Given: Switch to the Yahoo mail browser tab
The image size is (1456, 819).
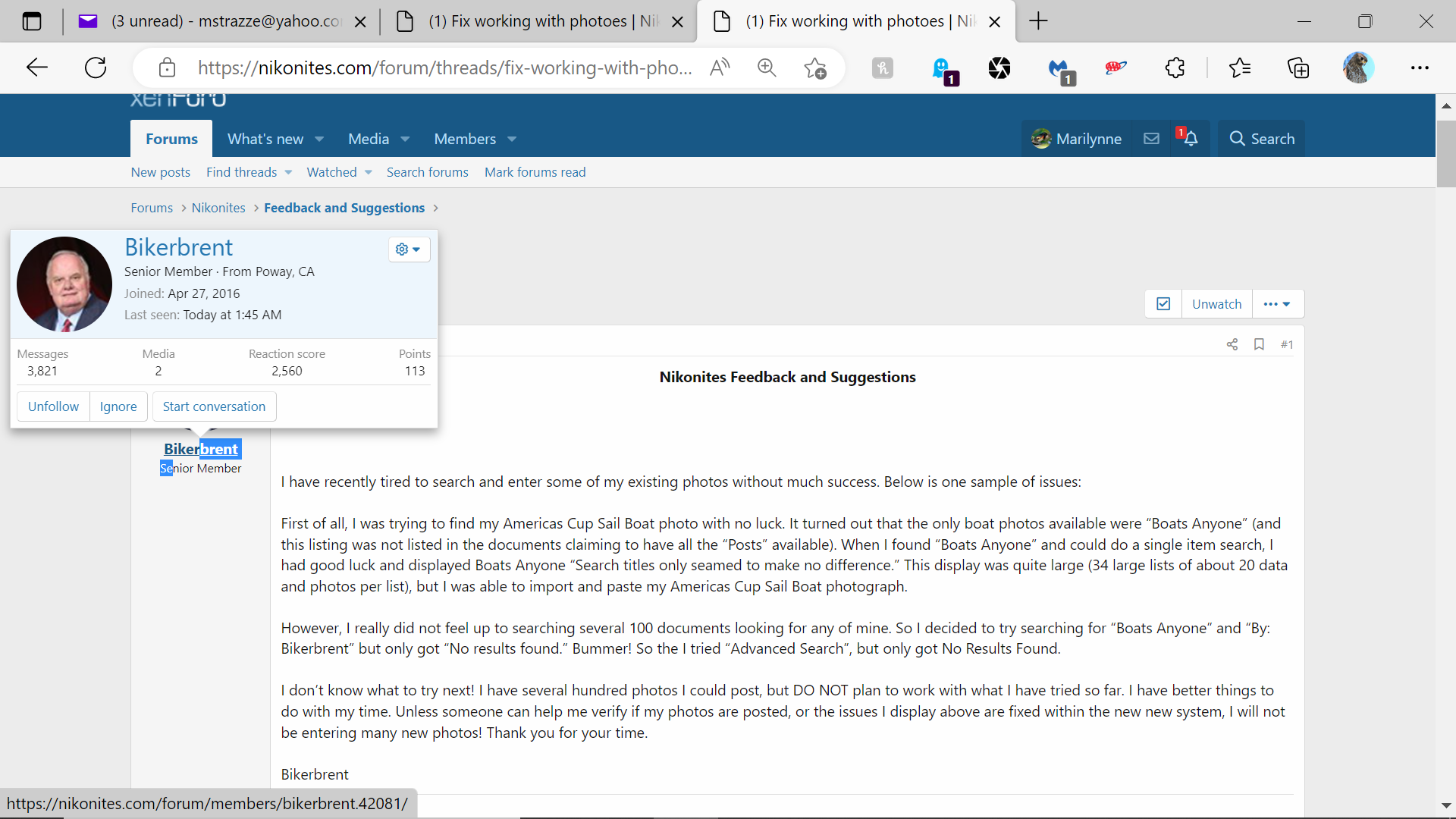Looking at the screenshot, I should pyautogui.click(x=220, y=21).
